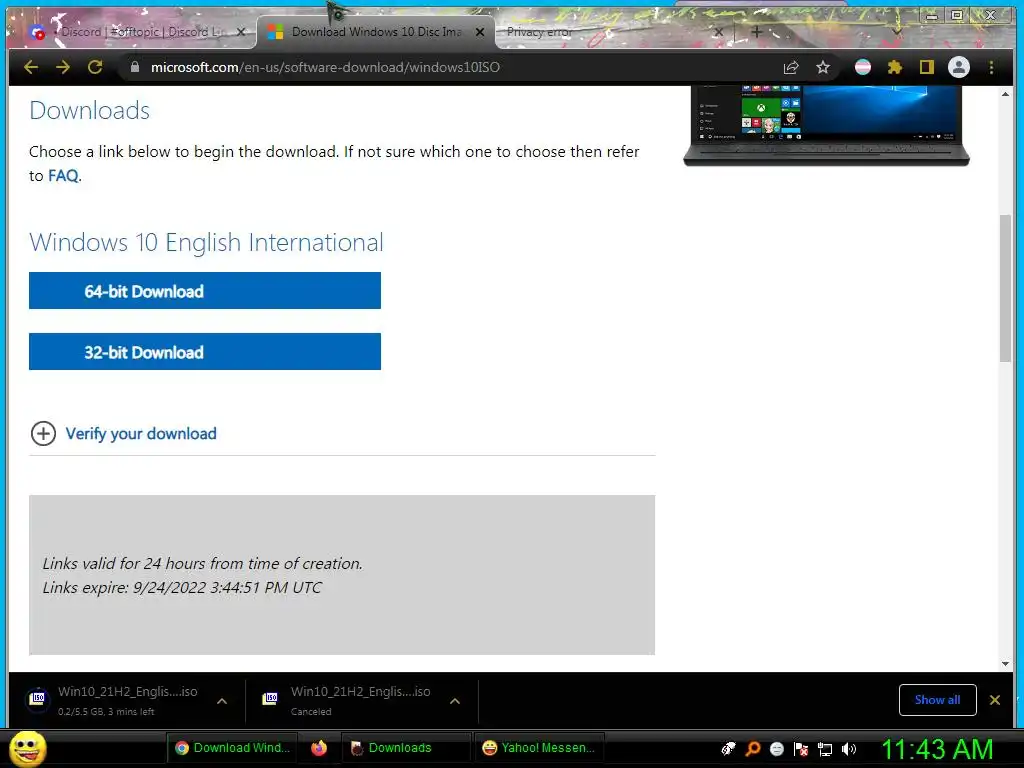Open options chevron for the canceled ISO
This screenshot has width=1024, height=768.
tap(455, 701)
